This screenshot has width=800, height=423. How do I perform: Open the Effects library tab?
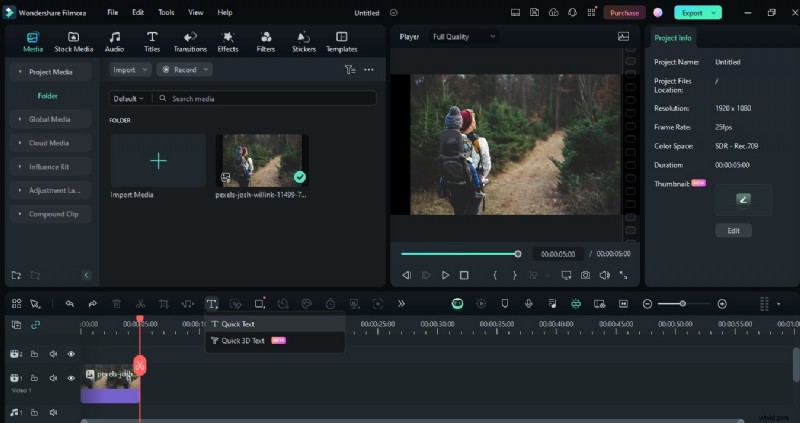tap(228, 41)
